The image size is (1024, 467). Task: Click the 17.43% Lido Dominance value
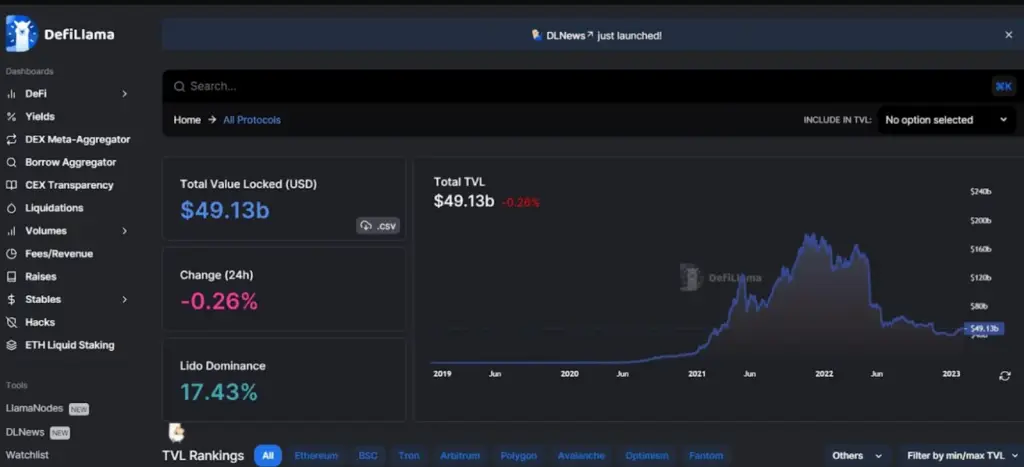coord(219,392)
